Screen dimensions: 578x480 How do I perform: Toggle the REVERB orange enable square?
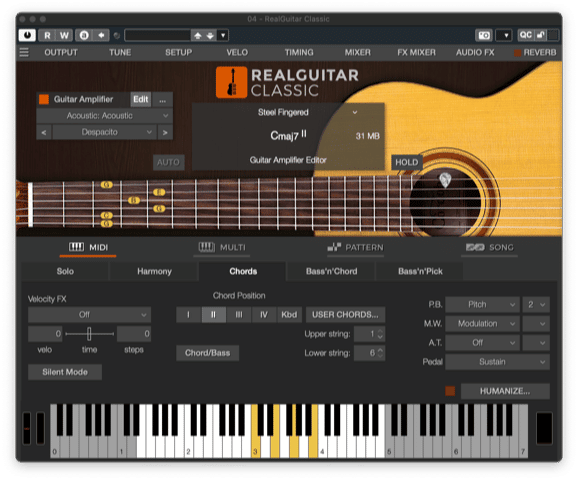click(518, 53)
